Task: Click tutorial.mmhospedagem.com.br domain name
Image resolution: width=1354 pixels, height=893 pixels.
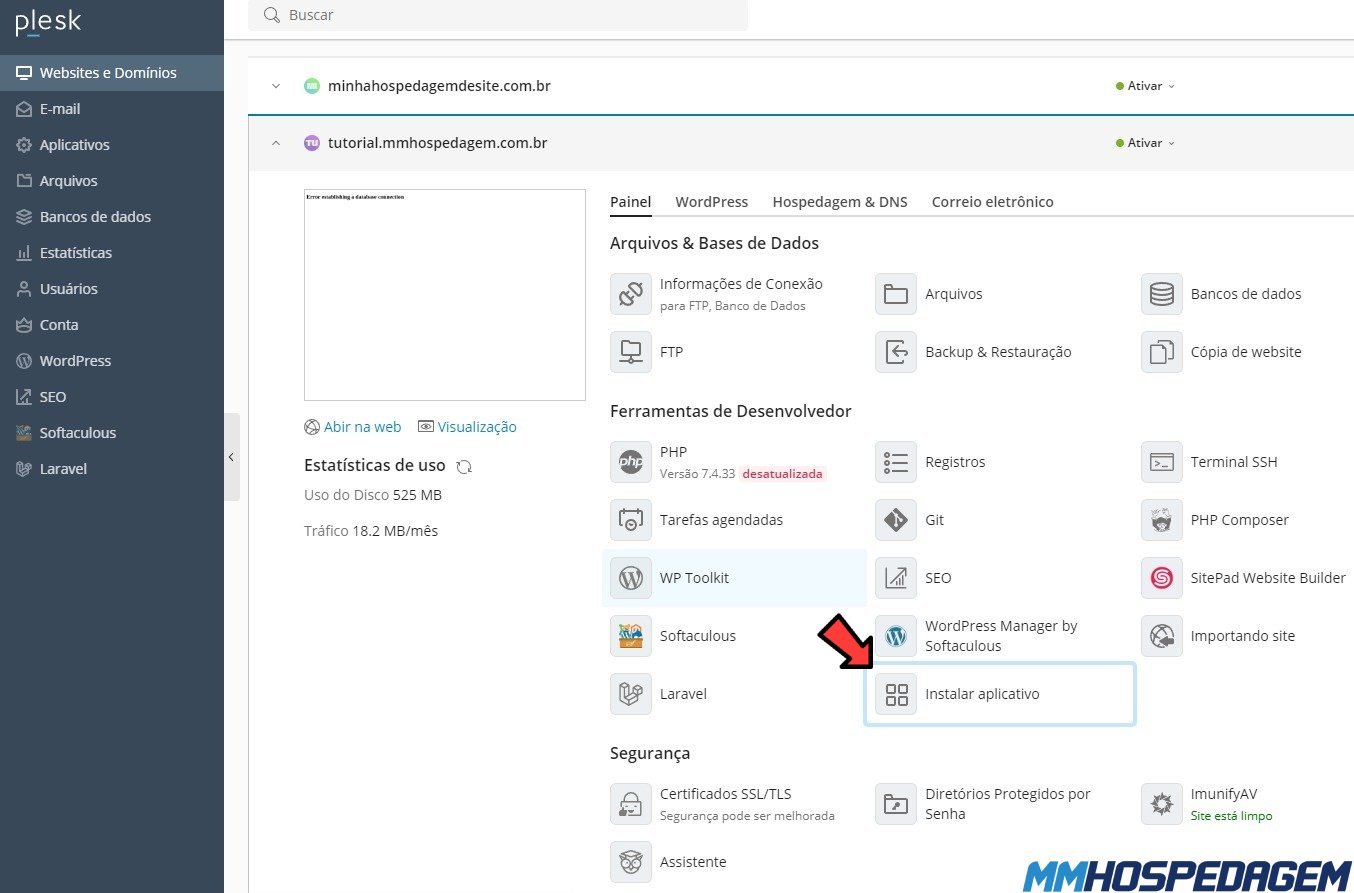Action: click(438, 143)
